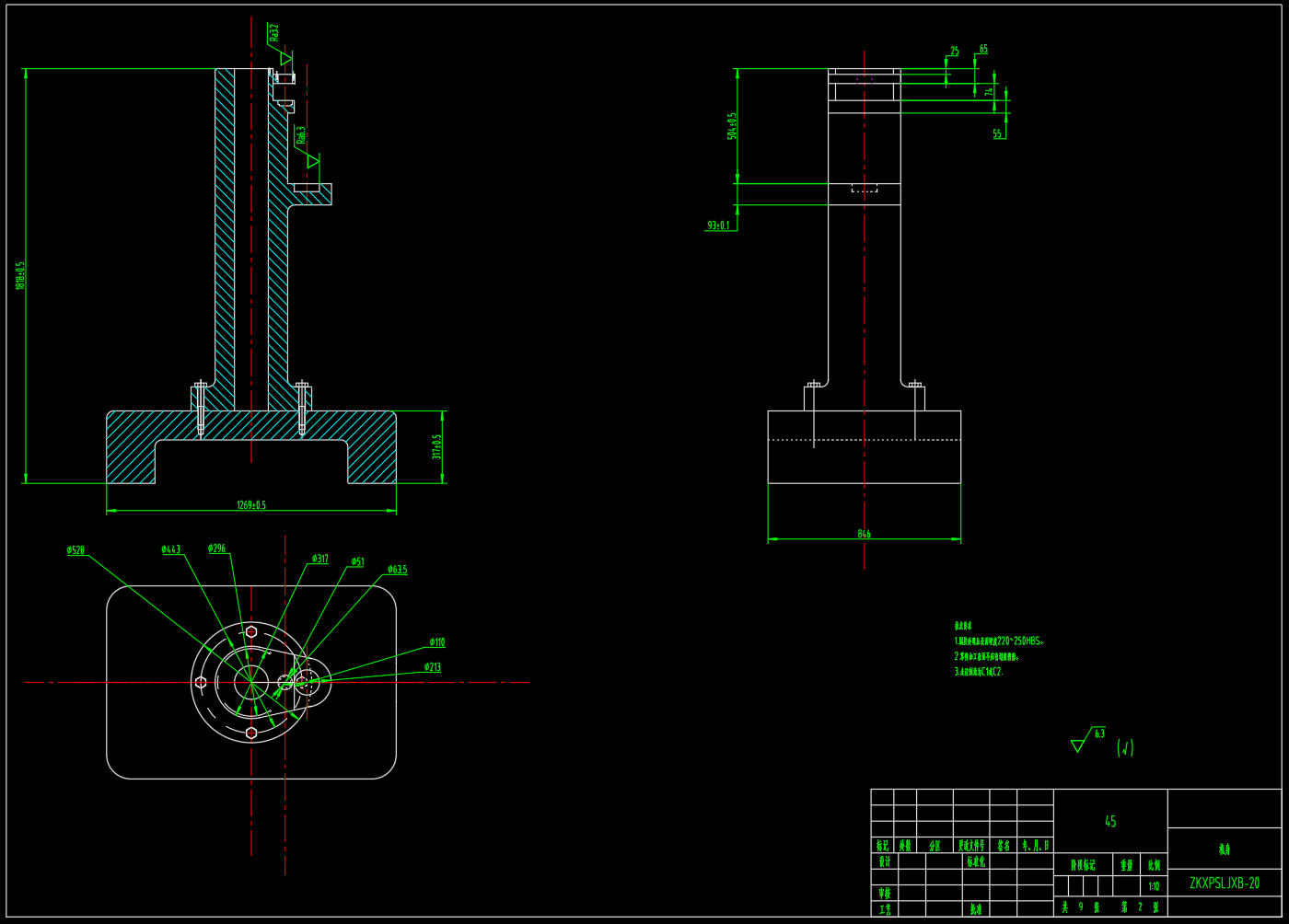Select material value 45 in title block
This screenshot has height=924, width=1289.
pos(1109,821)
